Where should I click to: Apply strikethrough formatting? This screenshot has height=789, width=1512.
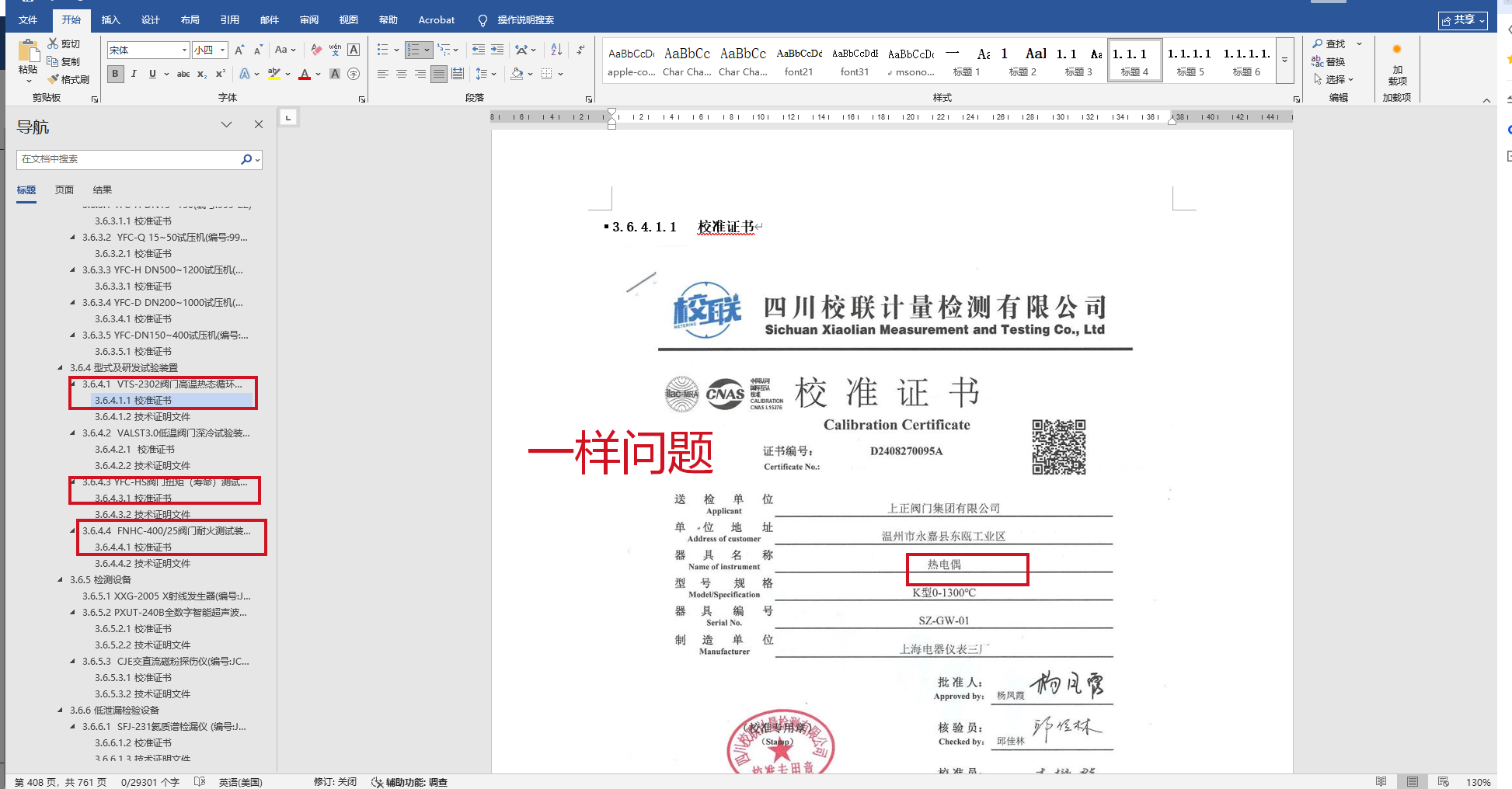pos(183,74)
